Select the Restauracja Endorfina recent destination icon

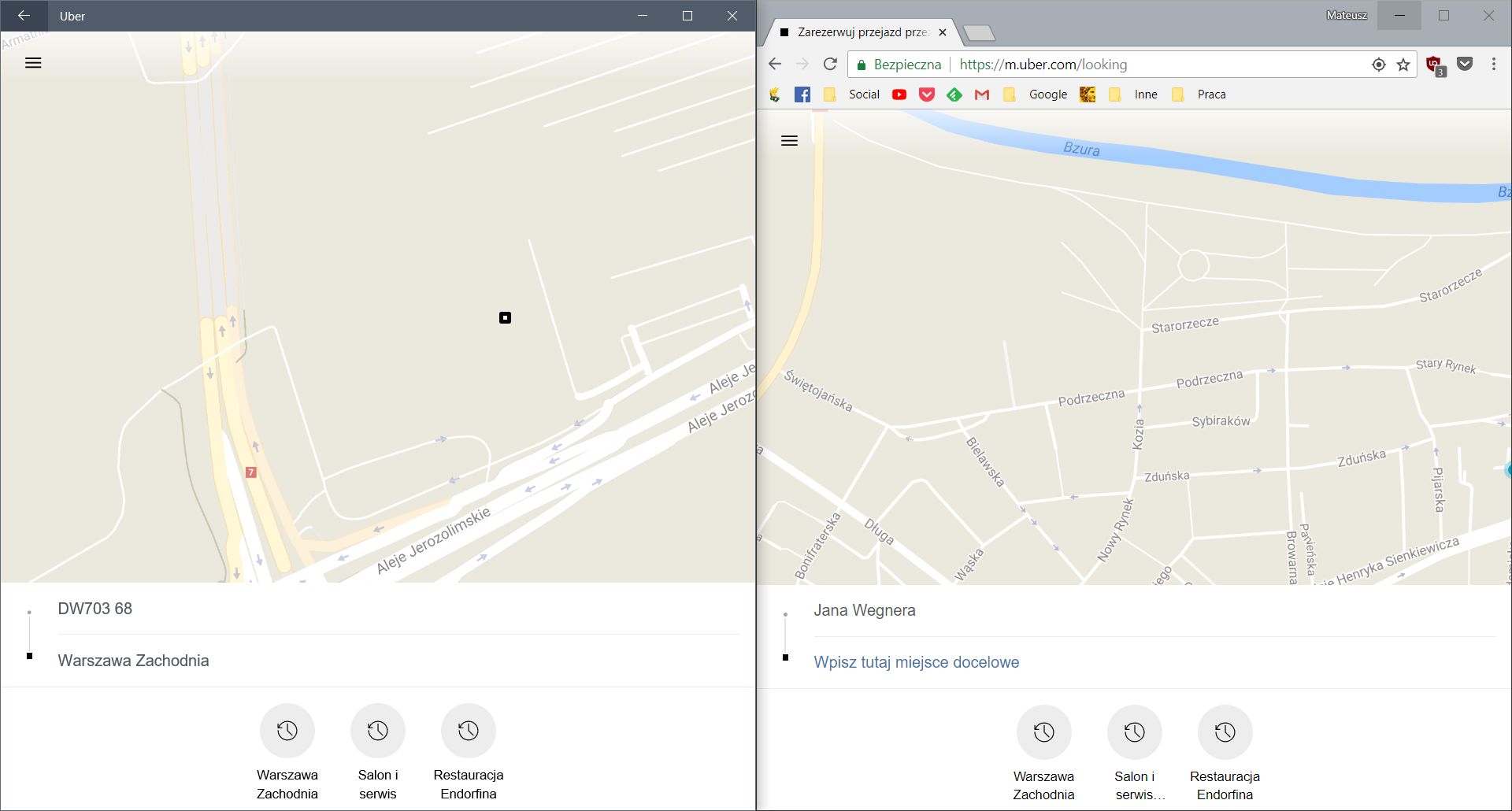tap(469, 731)
